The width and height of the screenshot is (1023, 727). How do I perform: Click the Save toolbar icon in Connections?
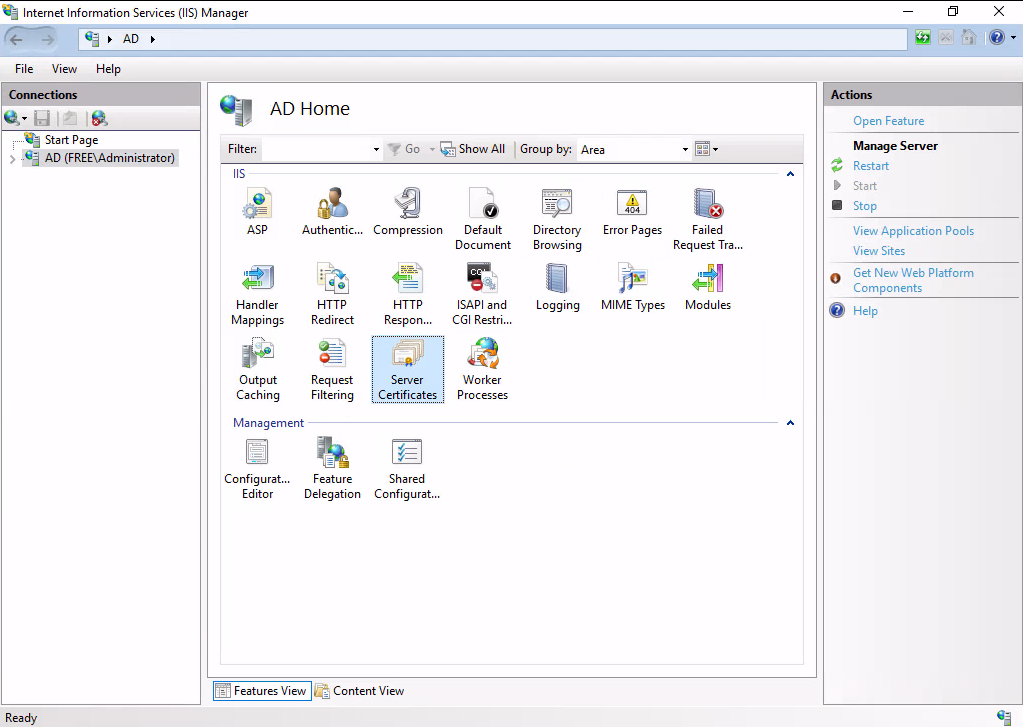pyautogui.click(x=42, y=118)
